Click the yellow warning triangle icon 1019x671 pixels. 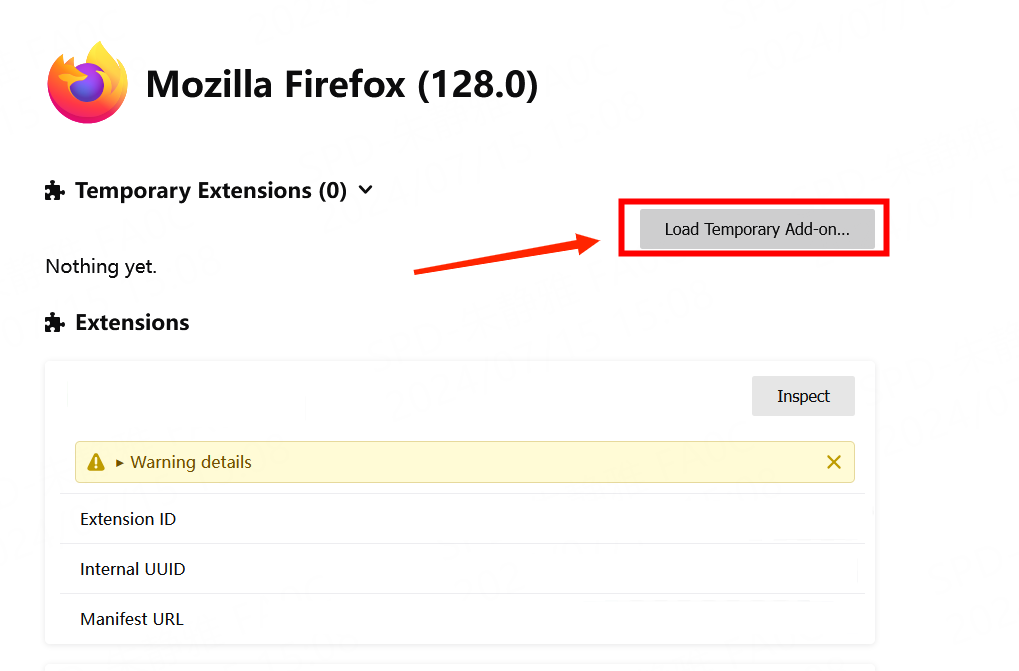[x=96, y=462]
